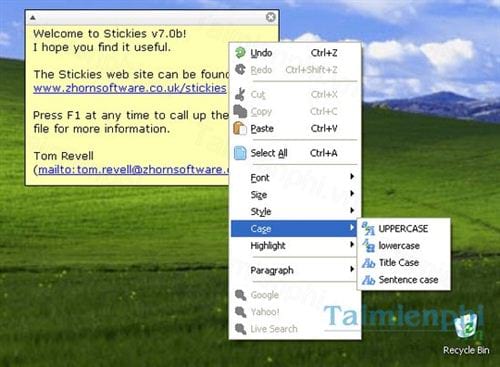Expand the Case submenu arrow
Viewport: 500px width, 367px height.
coord(352,227)
